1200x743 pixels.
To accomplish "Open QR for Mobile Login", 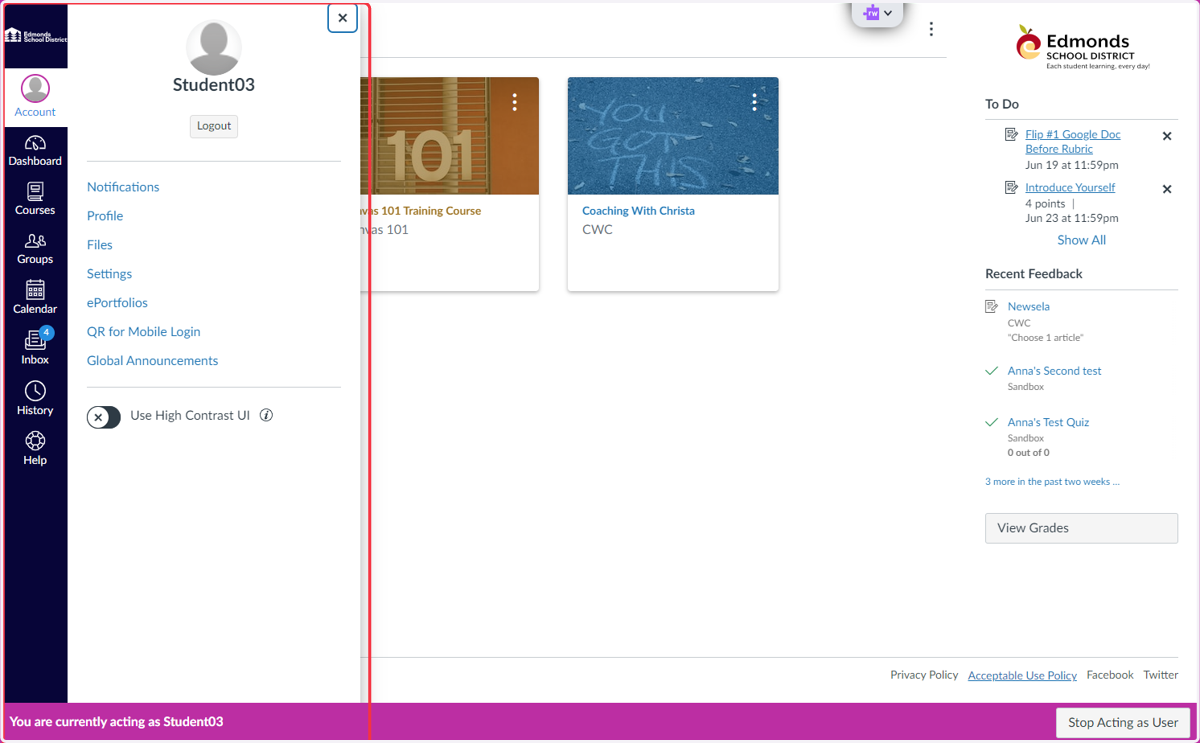I will 143,332.
